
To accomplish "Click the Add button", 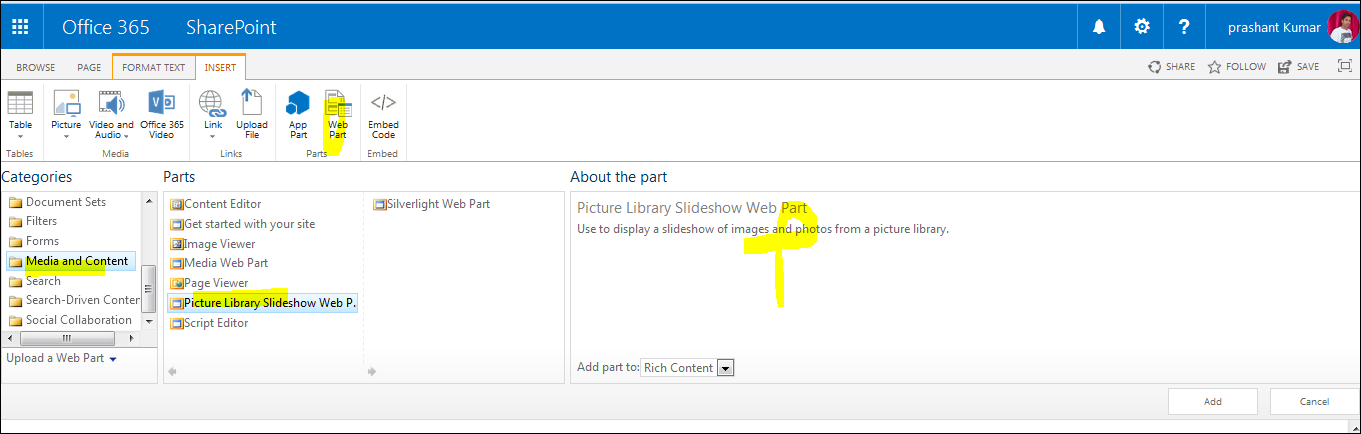I will [x=1212, y=401].
